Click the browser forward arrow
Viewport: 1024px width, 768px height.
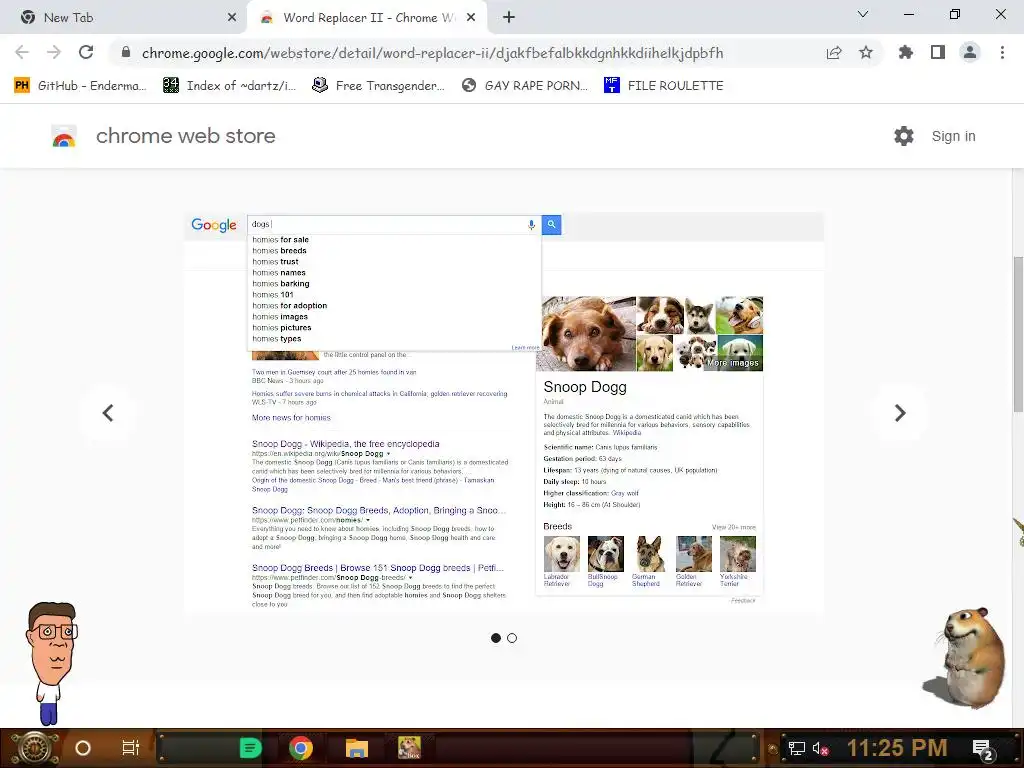pyautogui.click(x=54, y=52)
